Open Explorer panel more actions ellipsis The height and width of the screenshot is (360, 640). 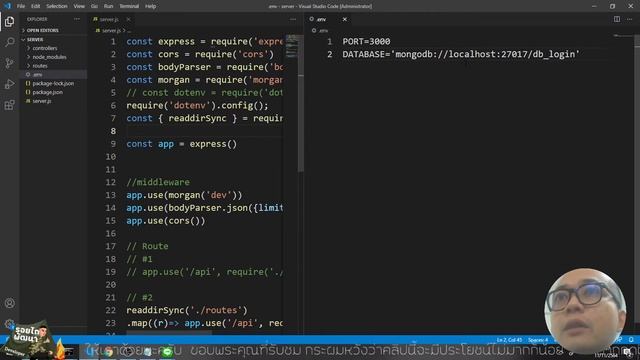click(x=77, y=19)
